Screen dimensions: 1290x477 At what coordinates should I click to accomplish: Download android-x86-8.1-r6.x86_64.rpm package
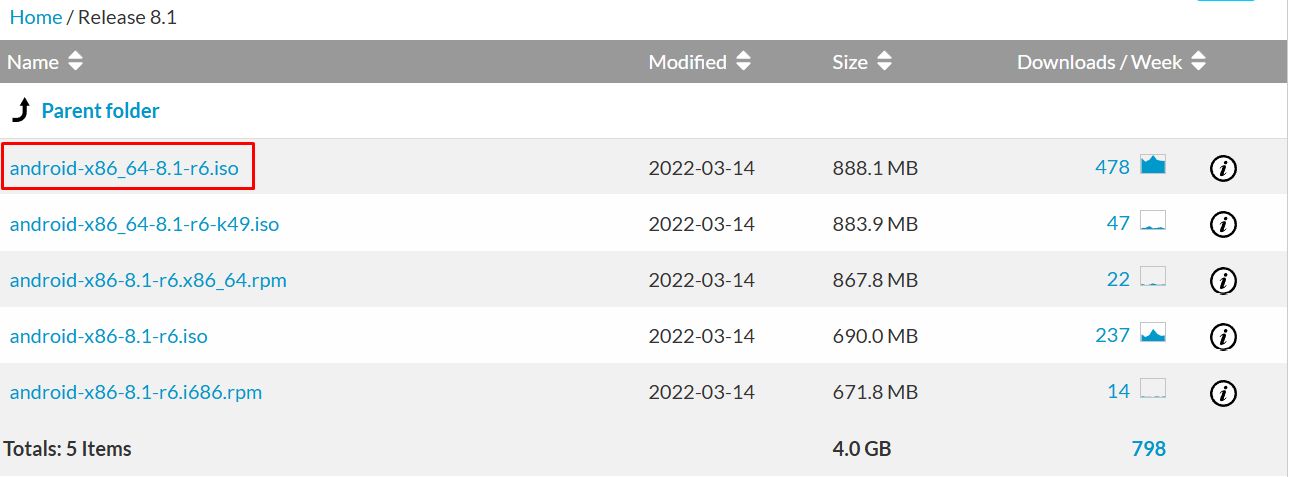click(148, 280)
